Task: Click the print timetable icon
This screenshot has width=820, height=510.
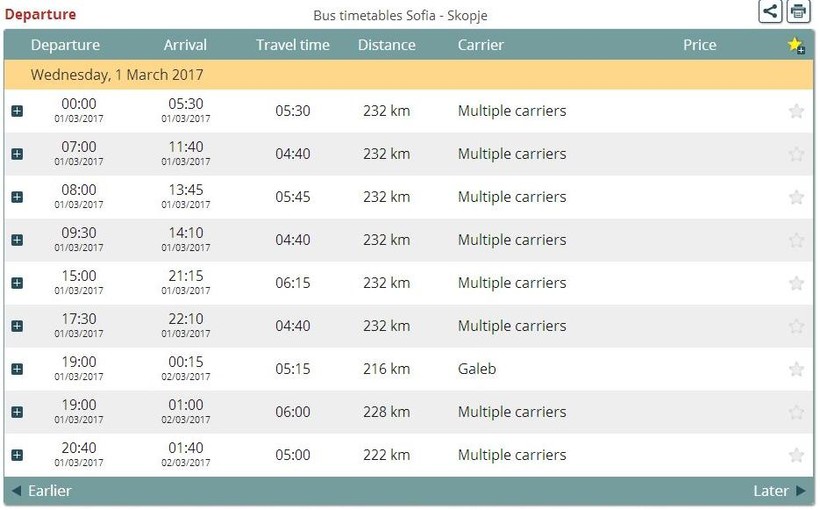Action: (797, 12)
